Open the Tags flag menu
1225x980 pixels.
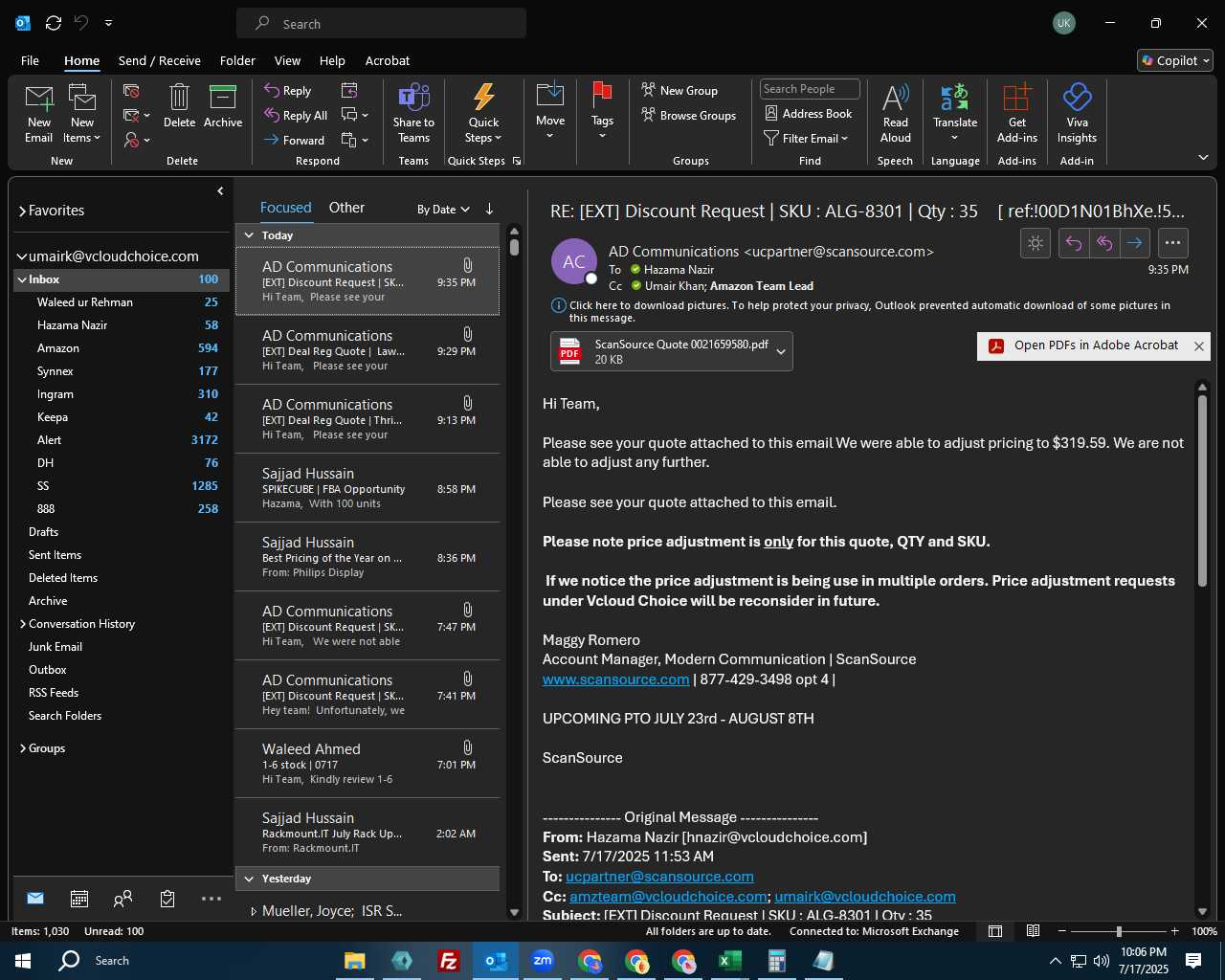point(602,112)
